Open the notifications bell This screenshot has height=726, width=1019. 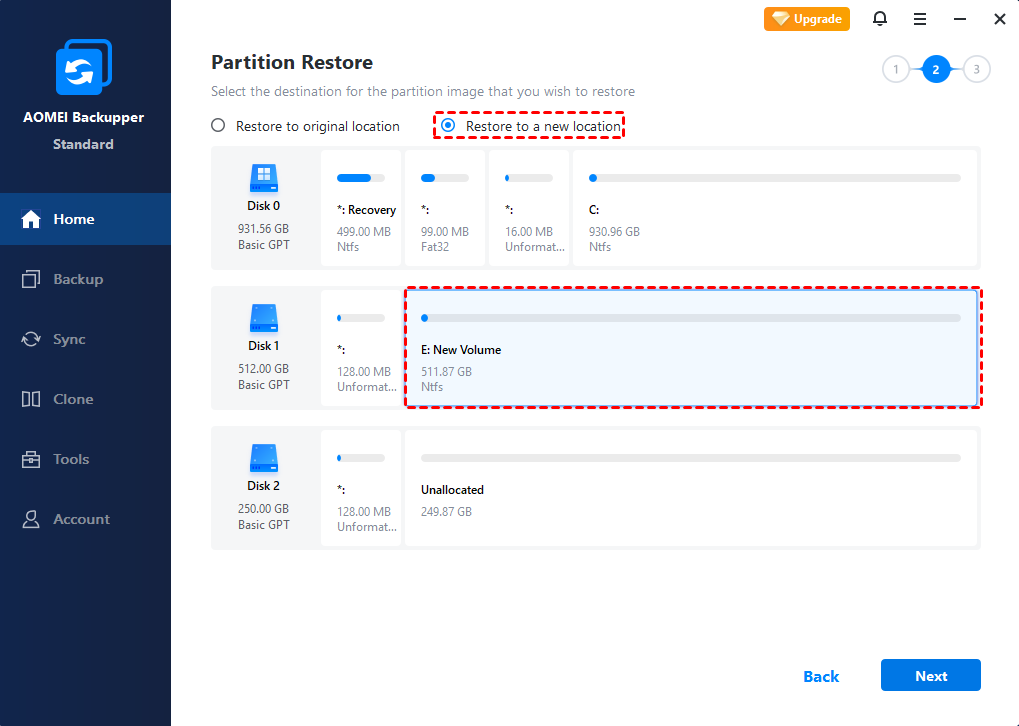(880, 19)
